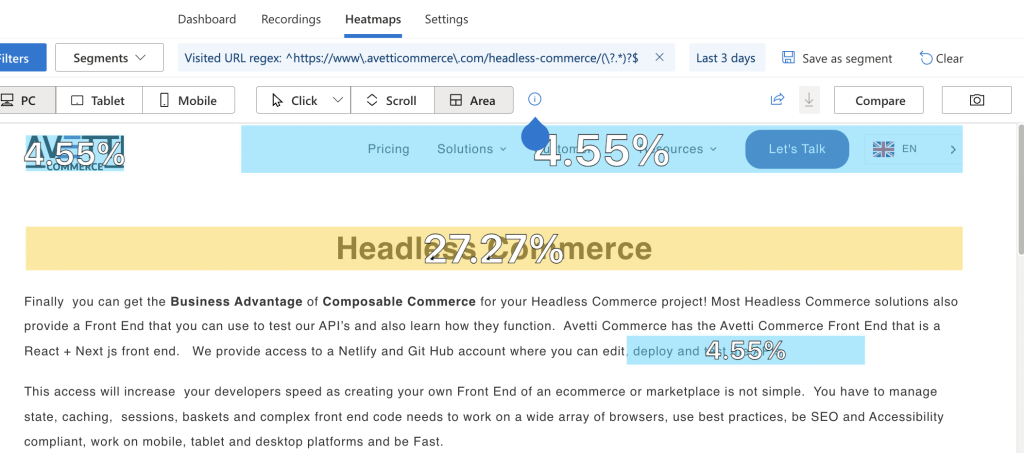Click the heatmap info icon
Image resolution: width=1024 pixels, height=453 pixels.
pos(534,99)
